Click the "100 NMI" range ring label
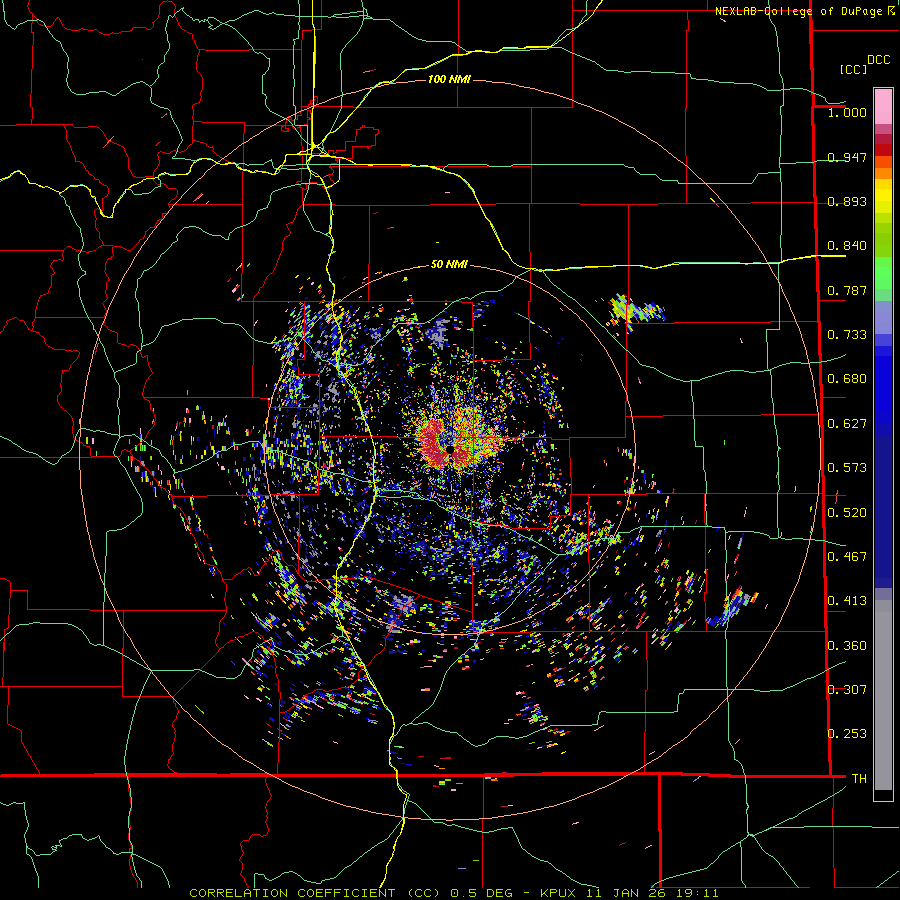900x900 pixels. (449, 79)
